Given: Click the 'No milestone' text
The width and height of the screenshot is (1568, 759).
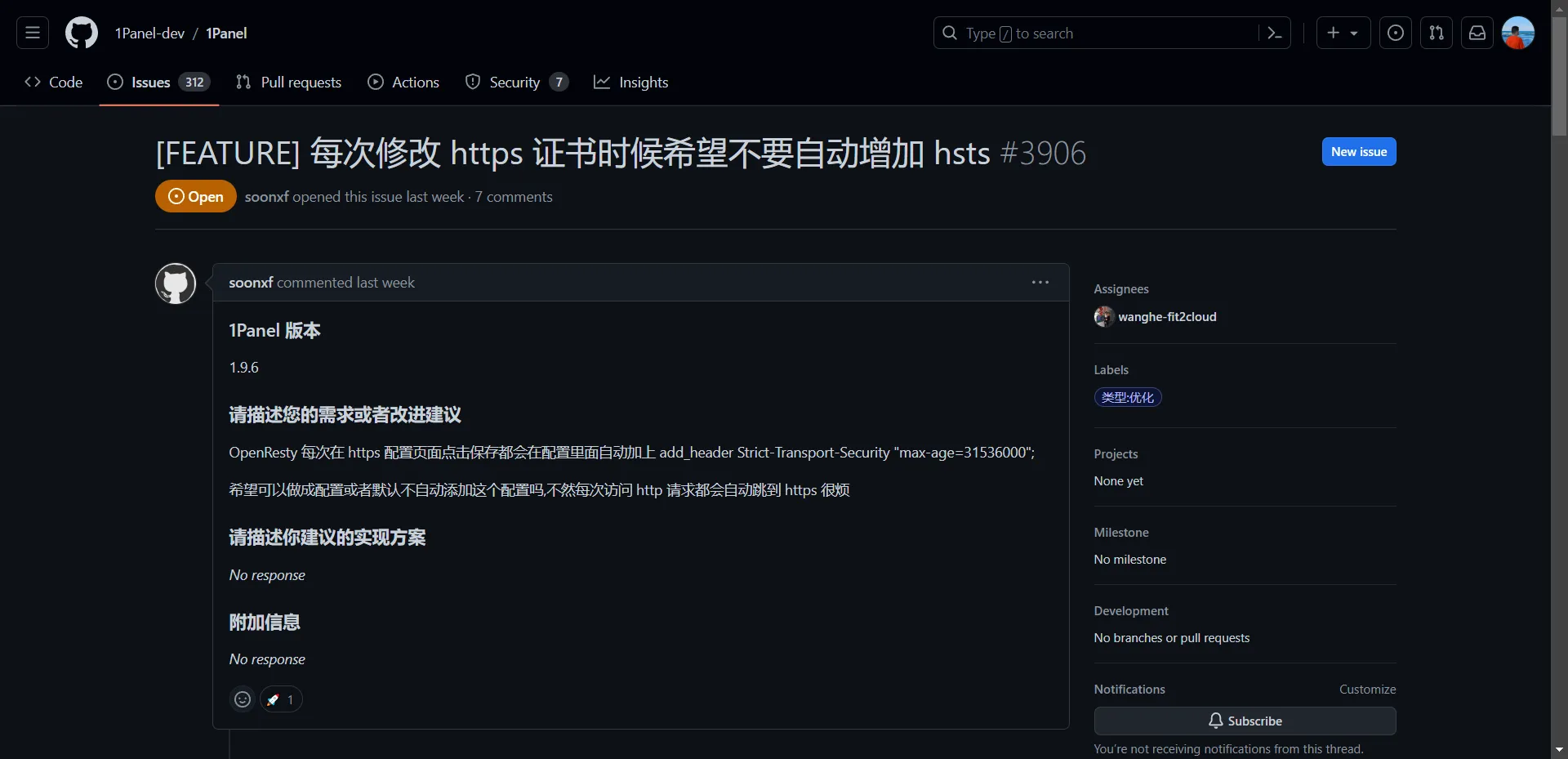Looking at the screenshot, I should pos(1129,560).
